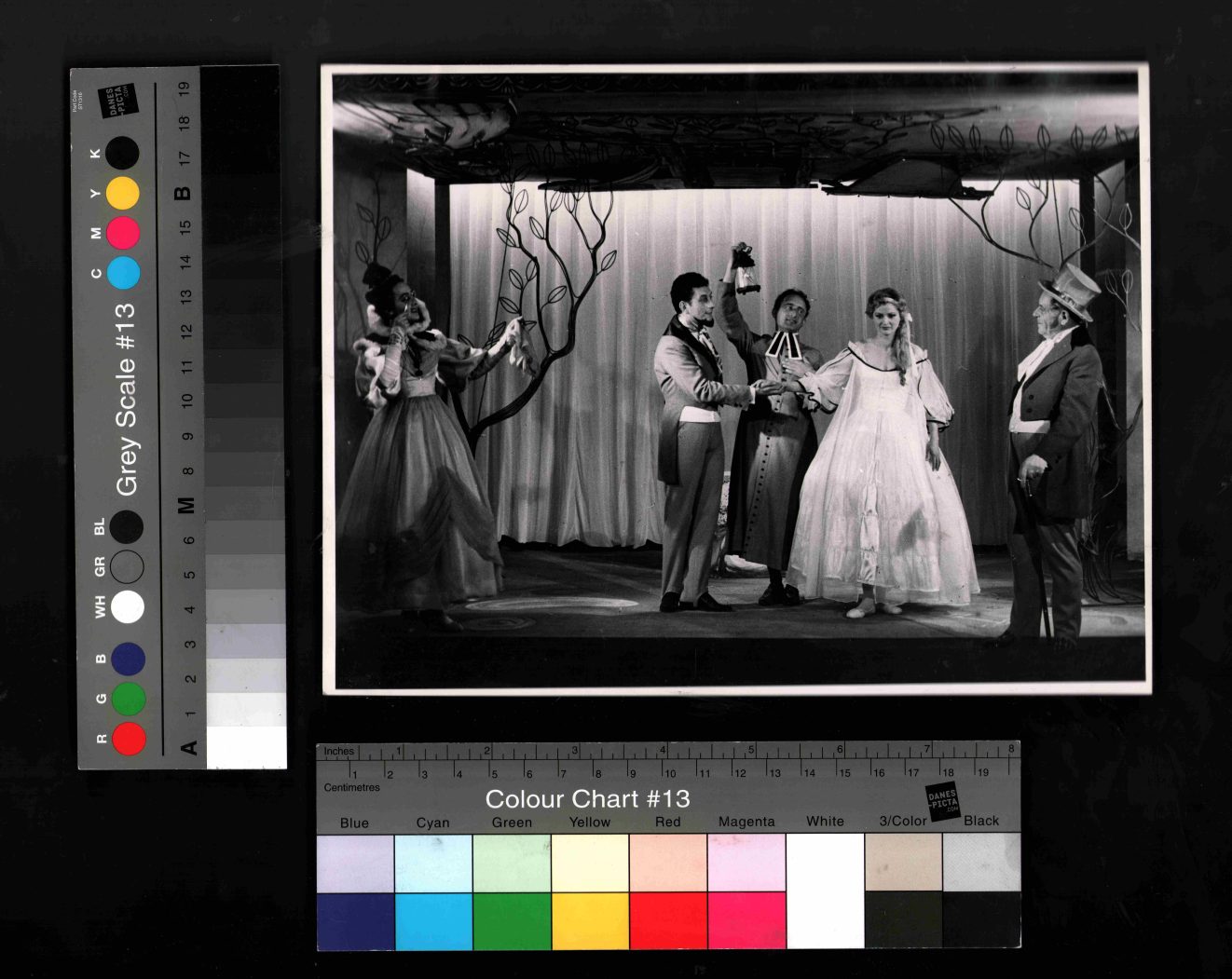Pick the dark blue swatch under Blue label

point(355,920)
